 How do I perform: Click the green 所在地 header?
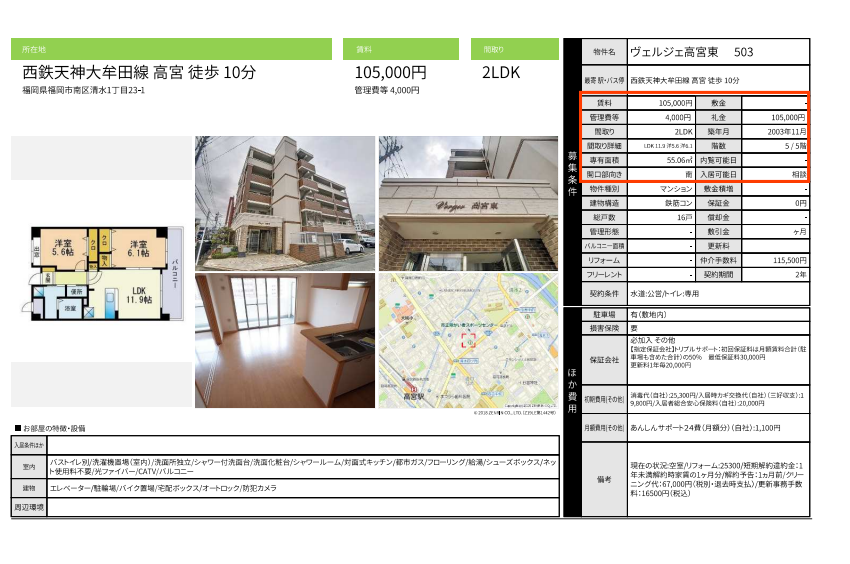click(x=171, y=49)
